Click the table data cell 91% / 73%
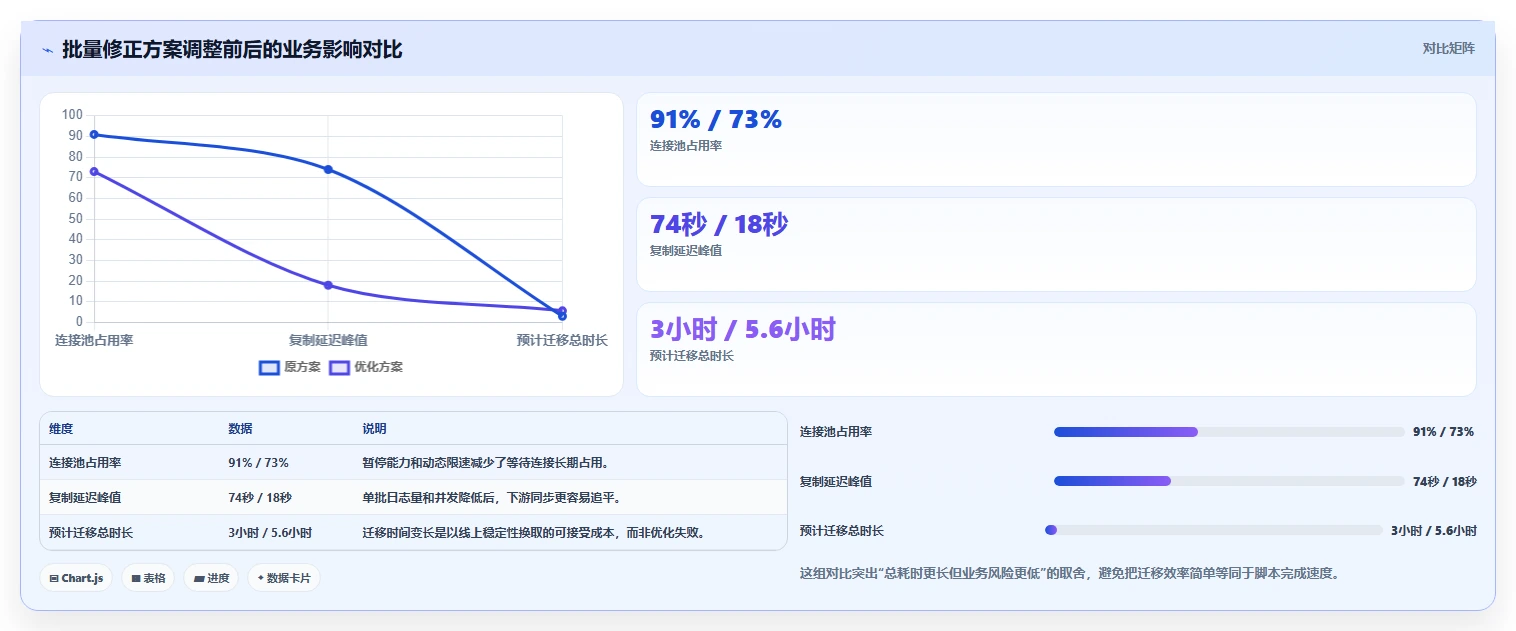The image size is (1516, 631). click(258, 462)
